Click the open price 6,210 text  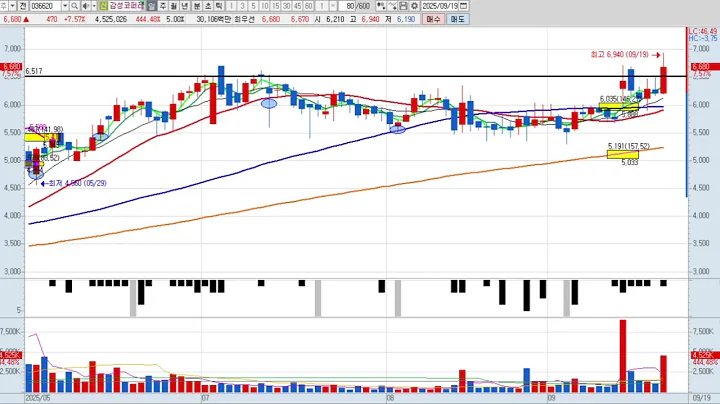(x=335, y=19)
